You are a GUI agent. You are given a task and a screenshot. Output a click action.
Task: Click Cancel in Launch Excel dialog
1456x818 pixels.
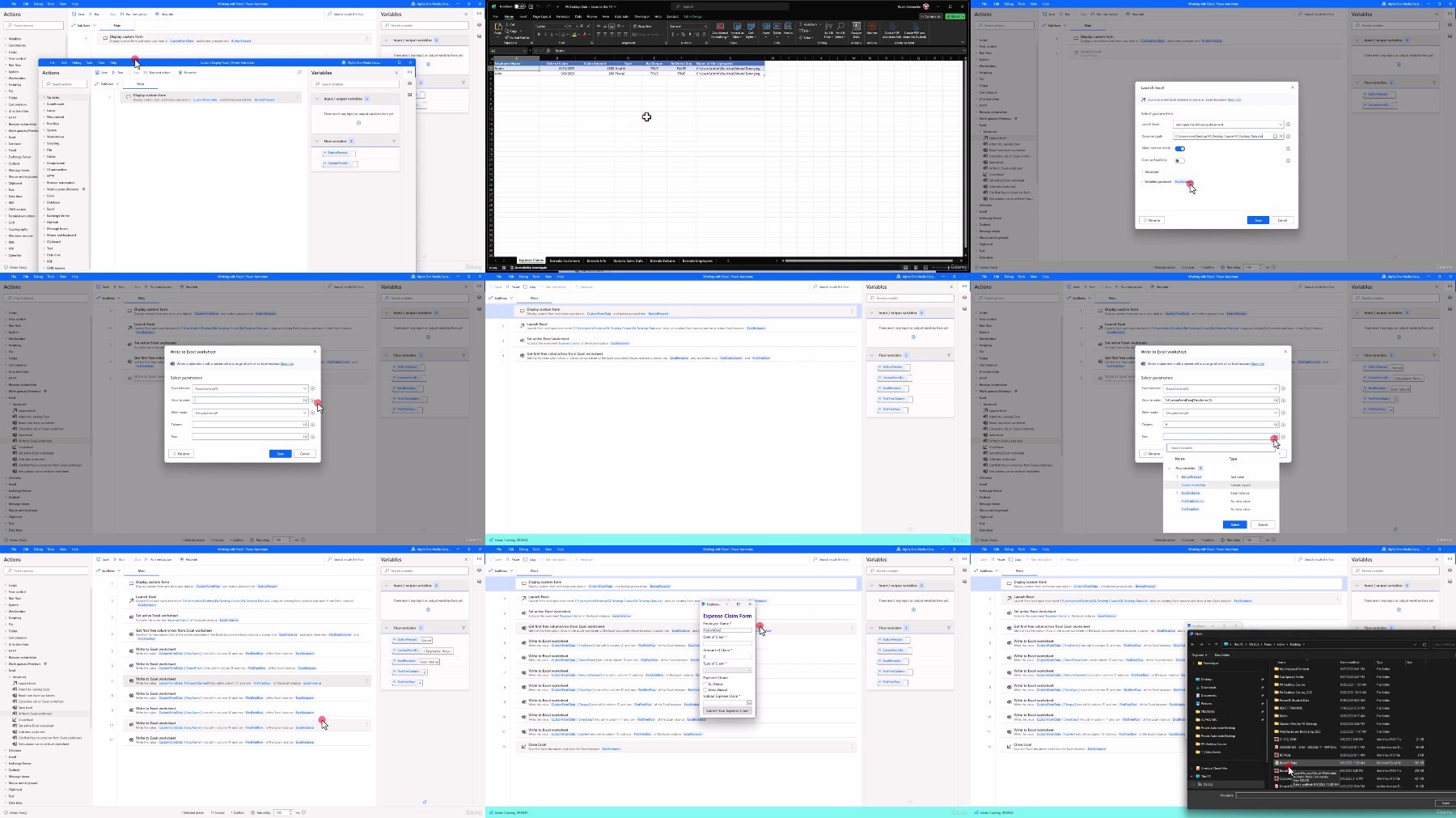[x=1283, y=220]
